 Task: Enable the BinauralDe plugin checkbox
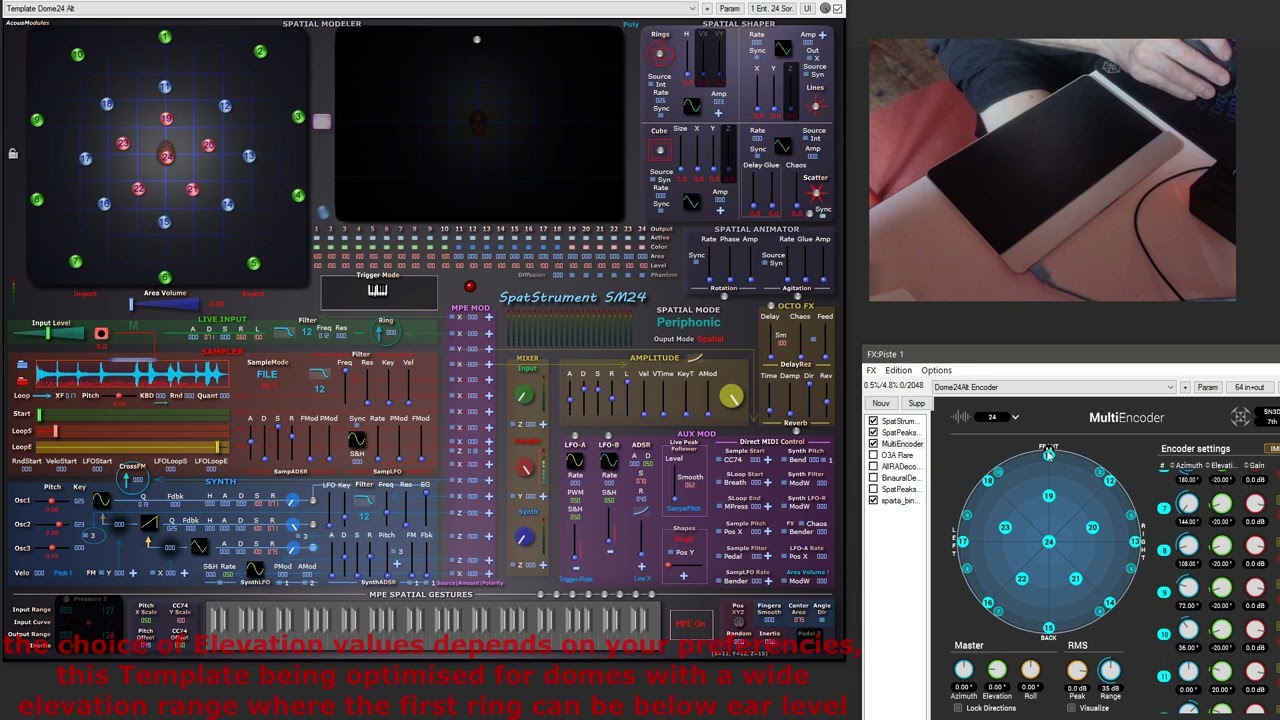coord(874,478)
